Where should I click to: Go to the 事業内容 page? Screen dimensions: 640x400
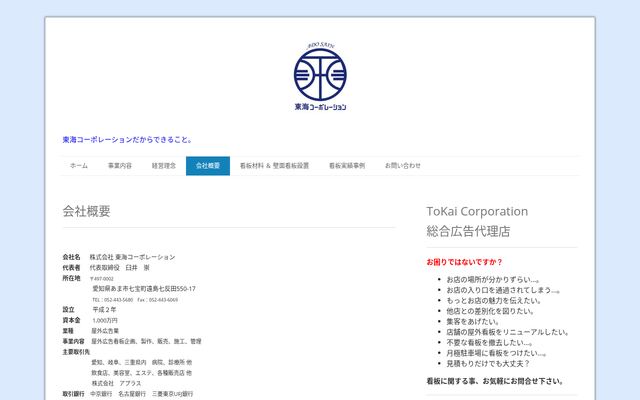tap(120, 166)
